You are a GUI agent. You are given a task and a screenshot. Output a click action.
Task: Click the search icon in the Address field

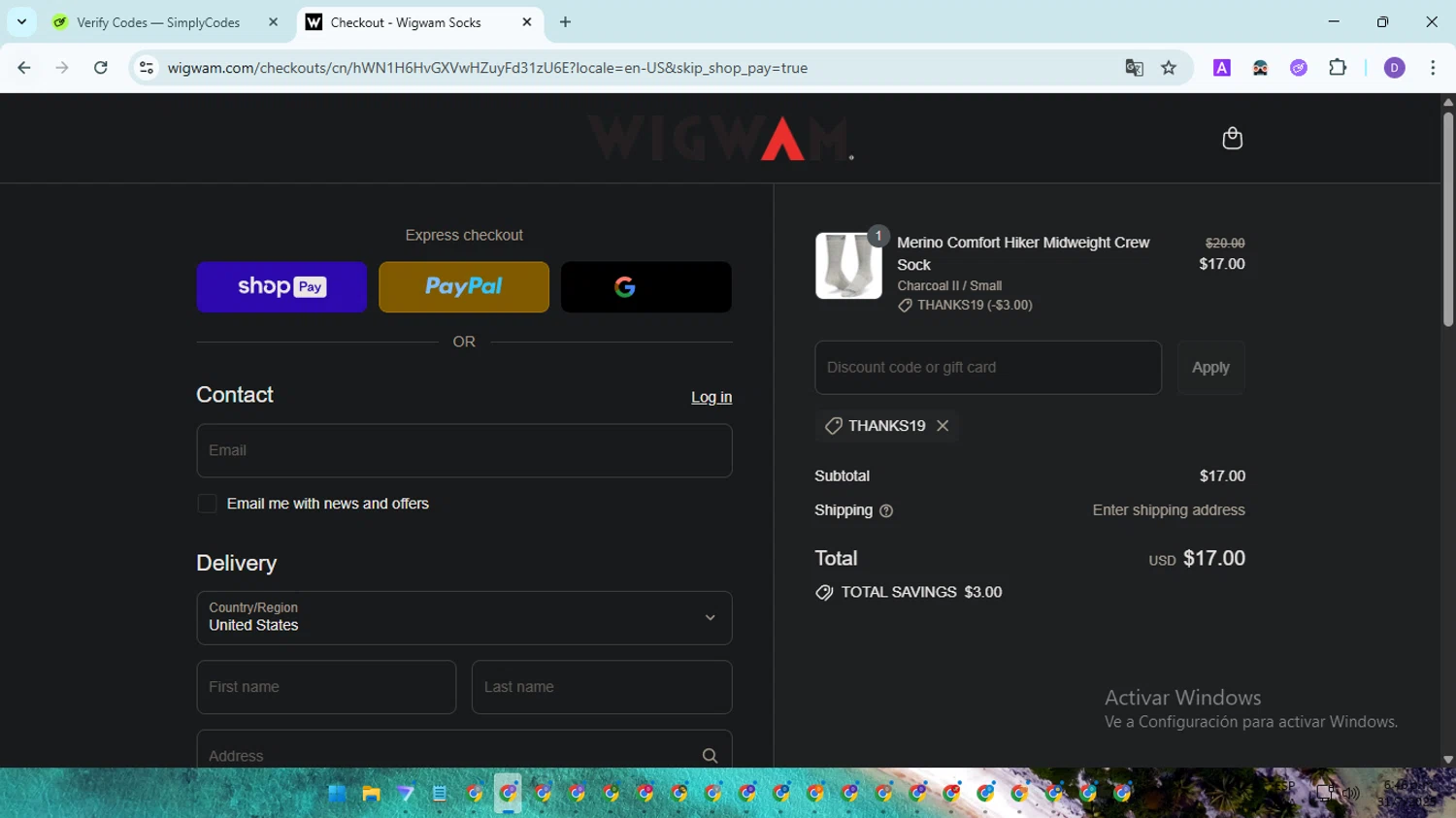[x=710, y=755]
